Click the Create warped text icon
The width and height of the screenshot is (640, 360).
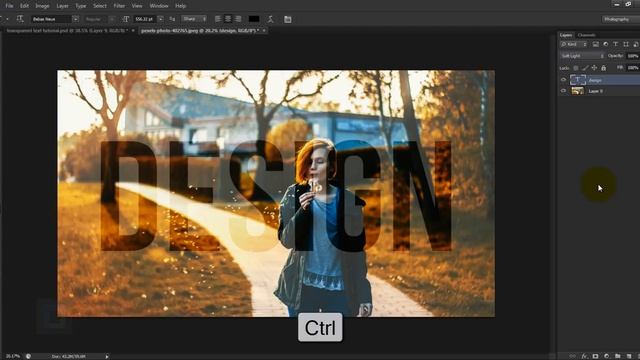coord(270,19)
